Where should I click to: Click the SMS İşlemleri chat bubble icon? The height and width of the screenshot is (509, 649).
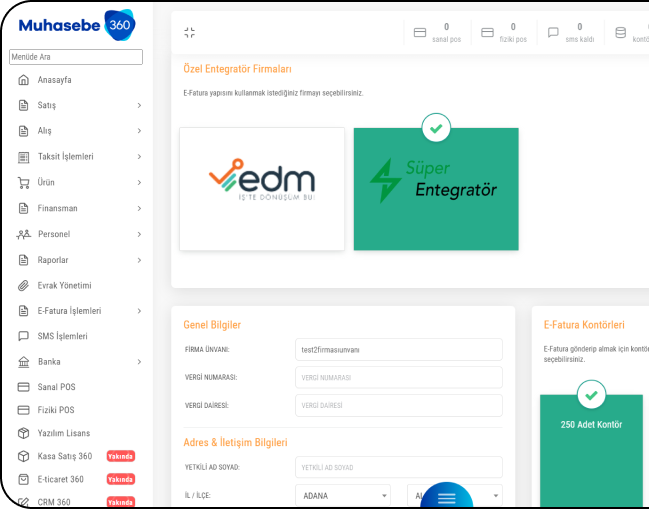click(x=24, y=336)
